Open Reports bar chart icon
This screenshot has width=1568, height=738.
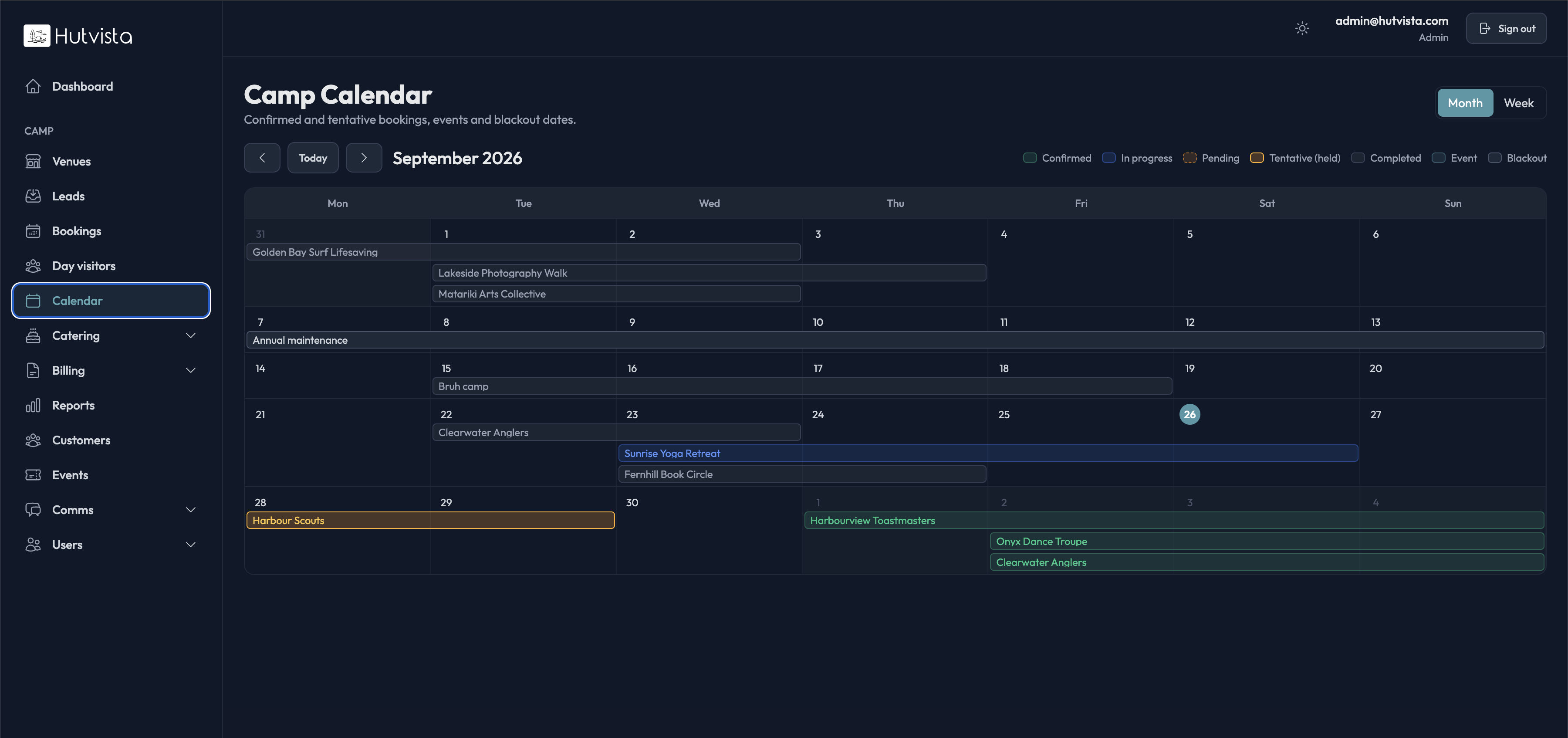pyautogui.click(x=33, y=406)
